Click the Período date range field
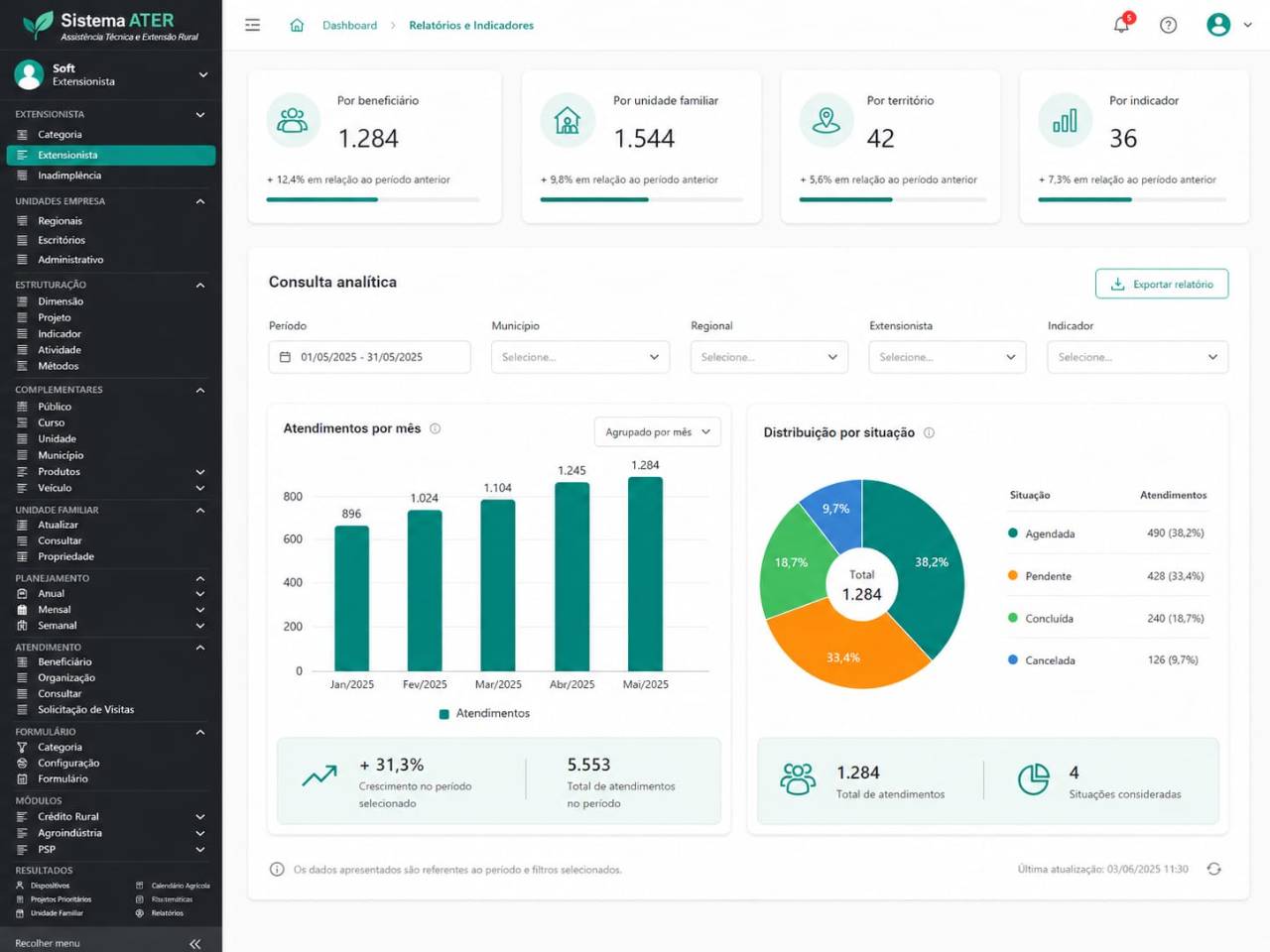The height and width of the screenshot is (952, 1270). coord(369,357)
